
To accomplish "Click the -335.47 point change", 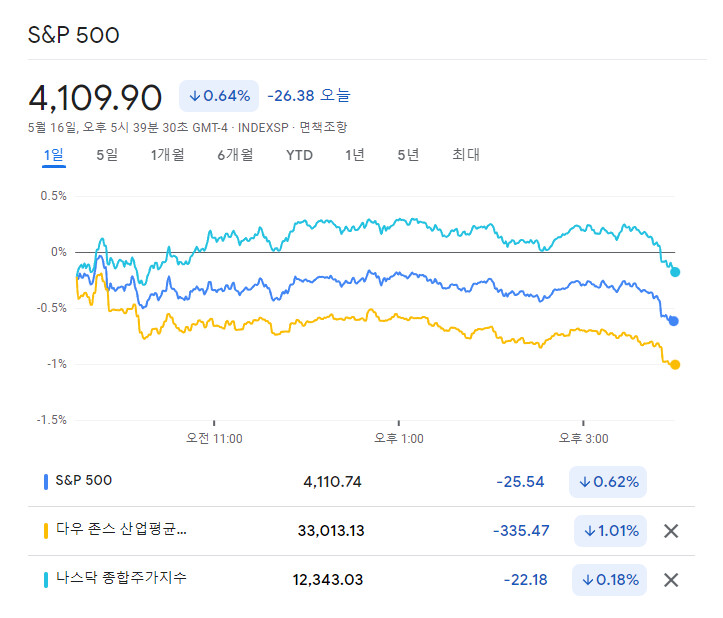I will point(521,531).
